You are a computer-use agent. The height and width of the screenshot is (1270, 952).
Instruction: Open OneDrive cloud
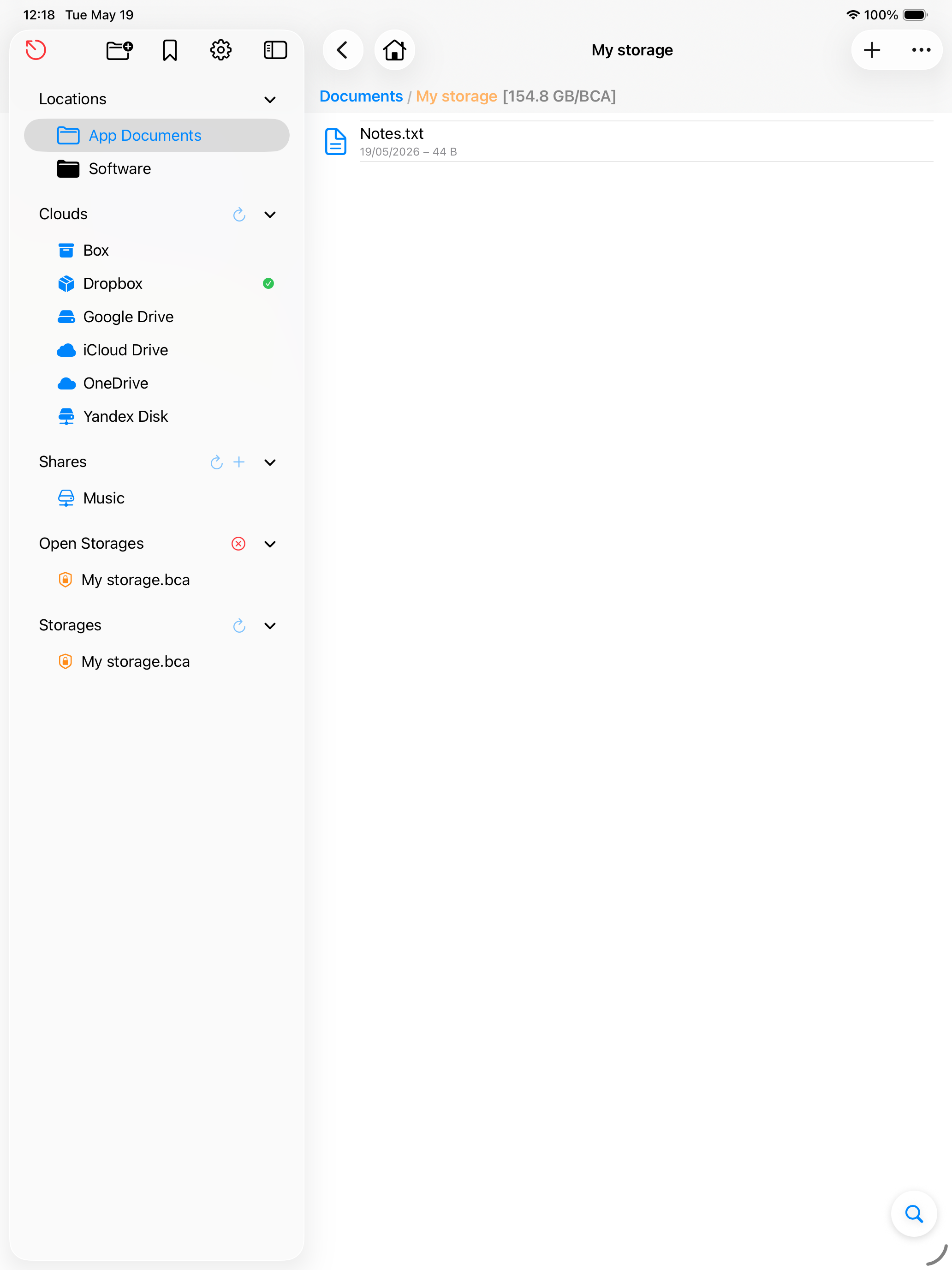(157, 383)
